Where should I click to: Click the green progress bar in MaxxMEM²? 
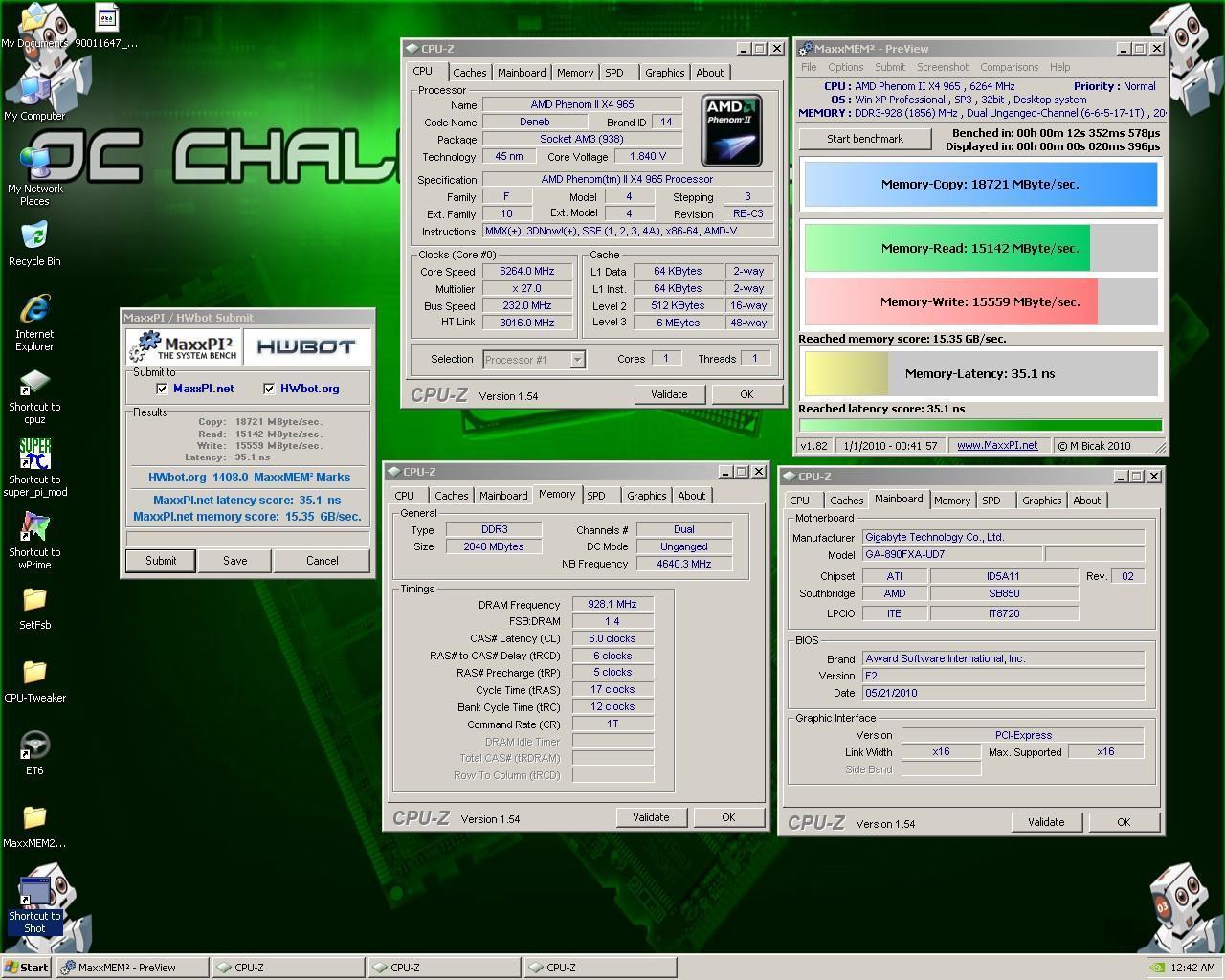980,425
